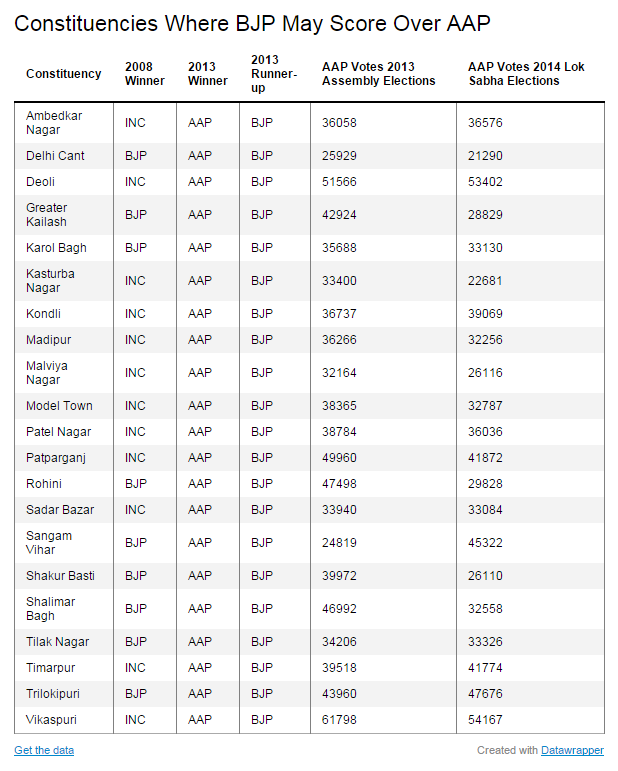Select the Rohini constituency name
The height and width of the screenshot is (771, 618).
[x=44, y=484]
